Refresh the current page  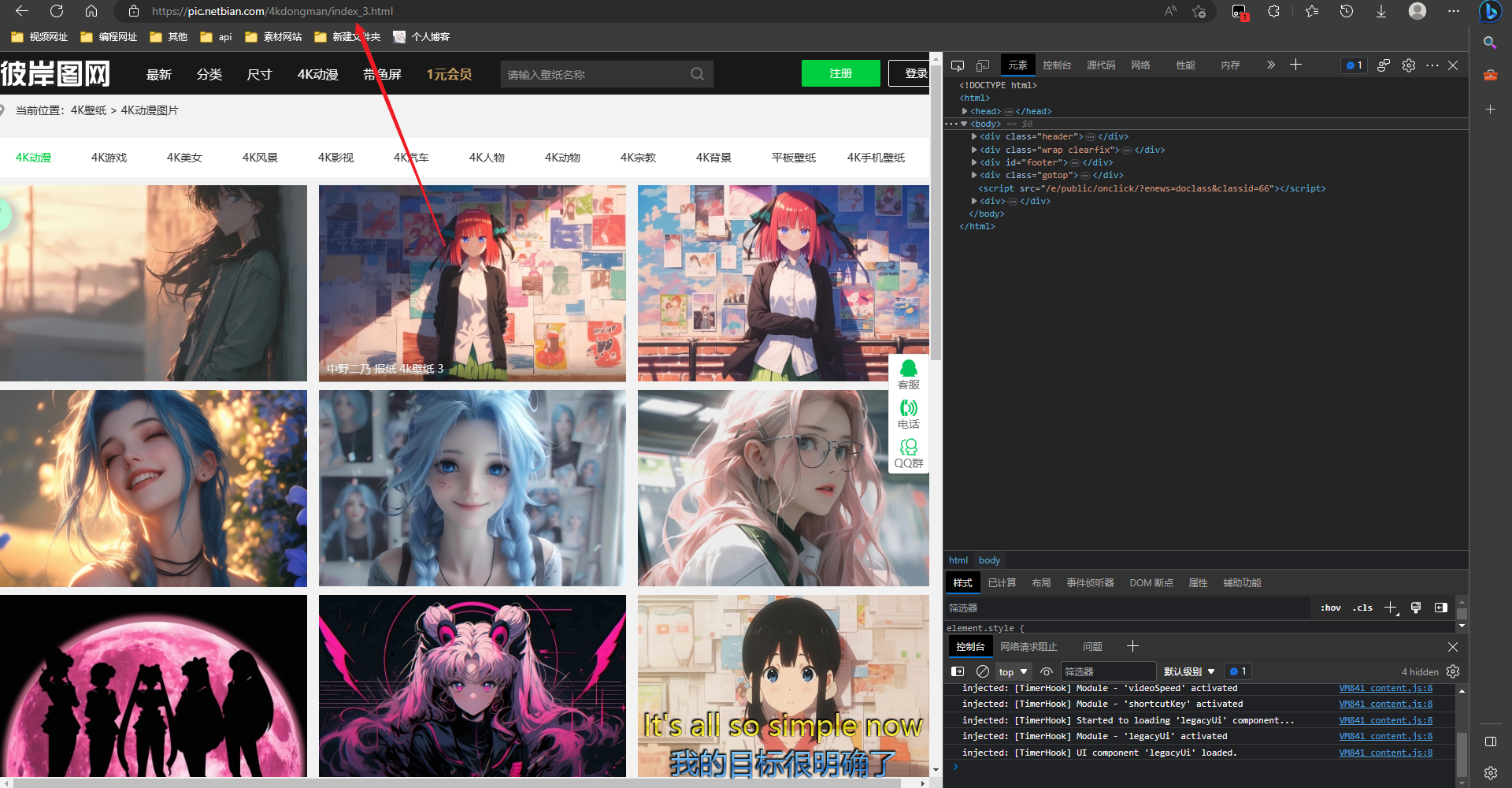click(57, 11)
